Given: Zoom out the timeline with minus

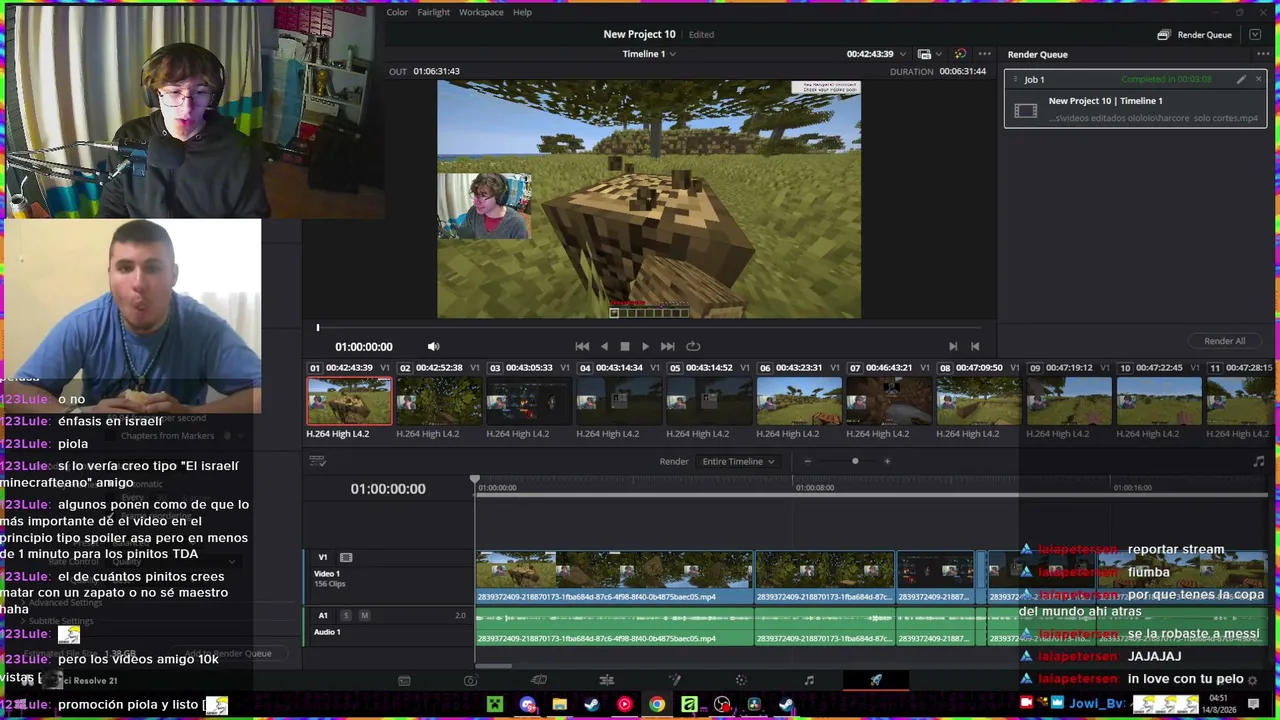Looking at the screenshot, I should 807,461.
